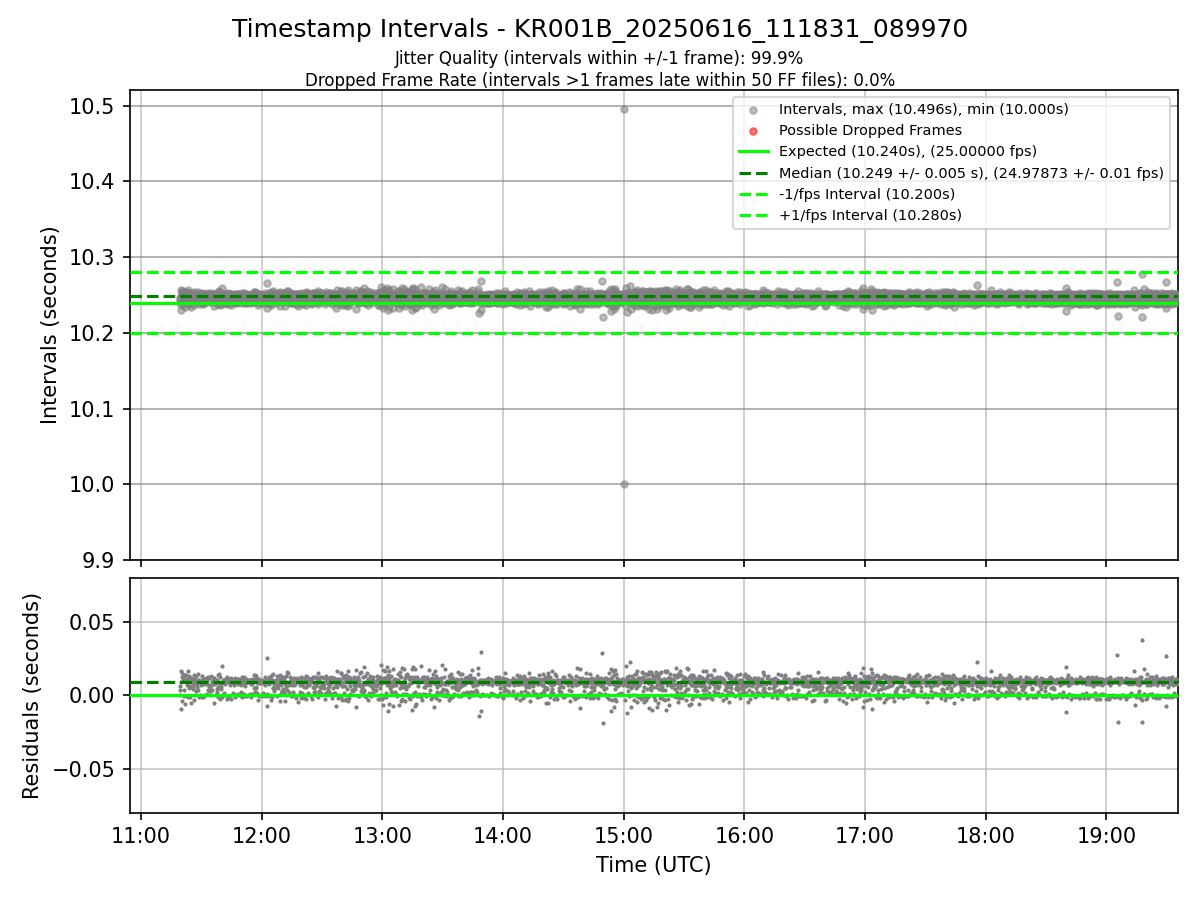
Task: Click the 13:00 x-axis tick label
Action: [x=382, y=836]
